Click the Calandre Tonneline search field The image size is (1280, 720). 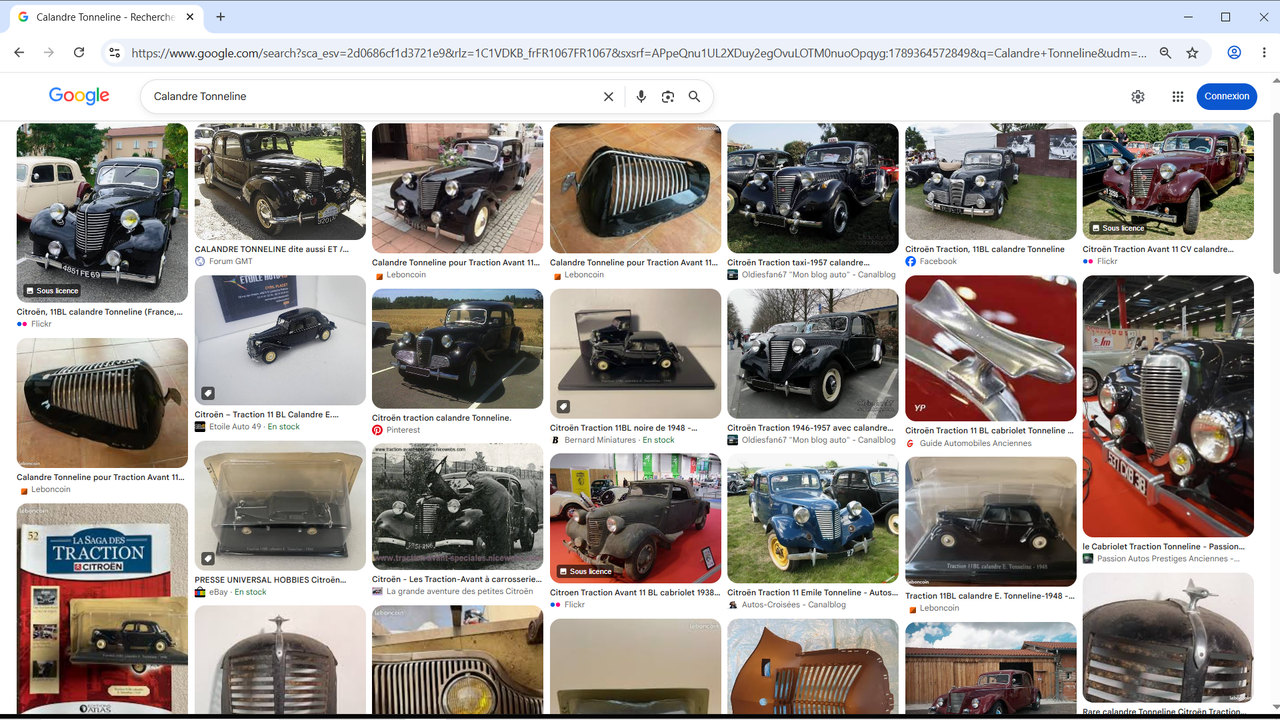(x=372, y=97)
